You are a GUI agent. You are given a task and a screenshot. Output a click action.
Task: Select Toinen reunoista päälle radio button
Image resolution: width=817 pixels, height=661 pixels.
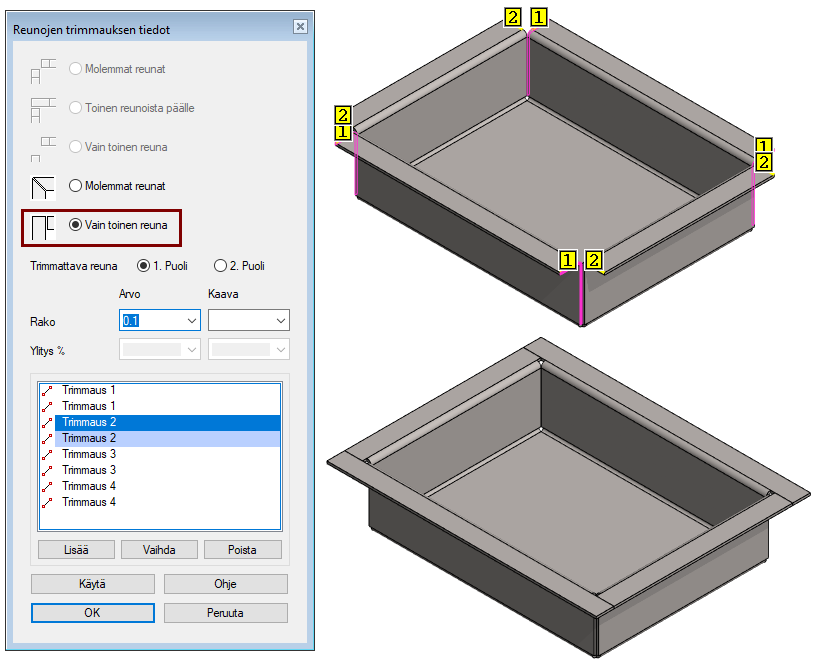coord(76,108)
